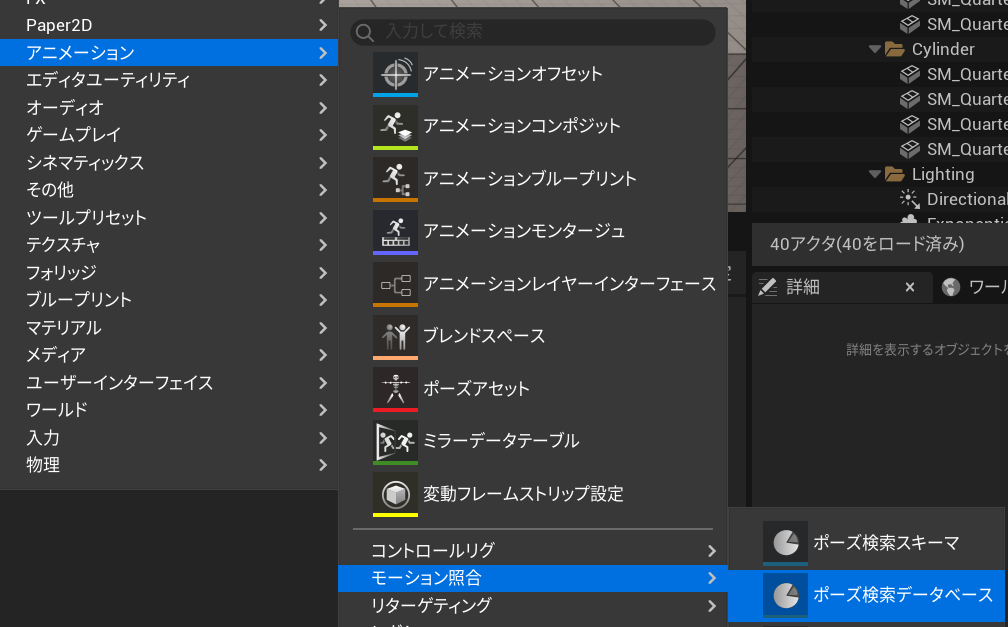The height and width of the screenshot is (627, 1008).
Task: Open the ユーザーインターフェイス category
Action: pos(168,383)
